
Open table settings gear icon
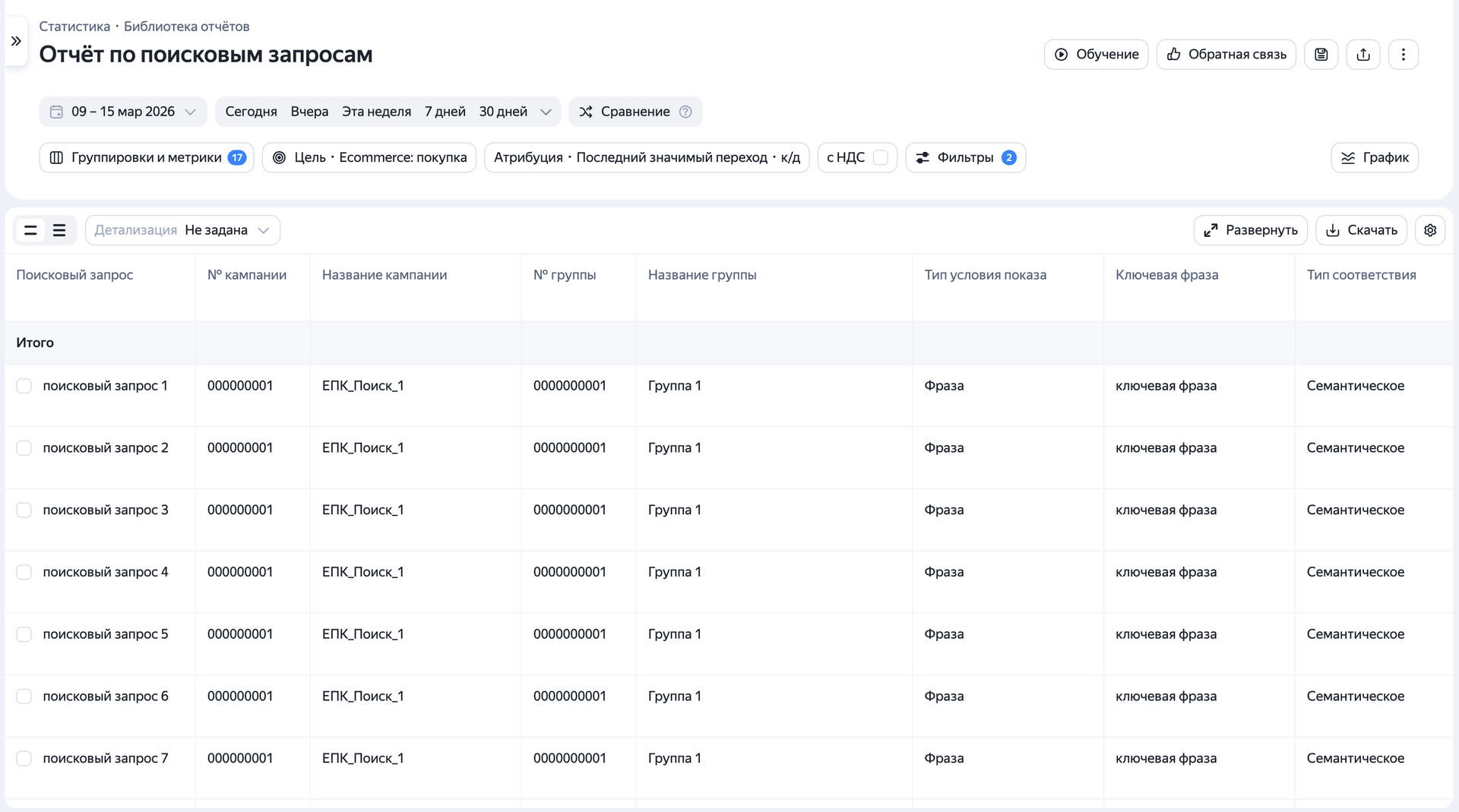tap(1430, 230)
